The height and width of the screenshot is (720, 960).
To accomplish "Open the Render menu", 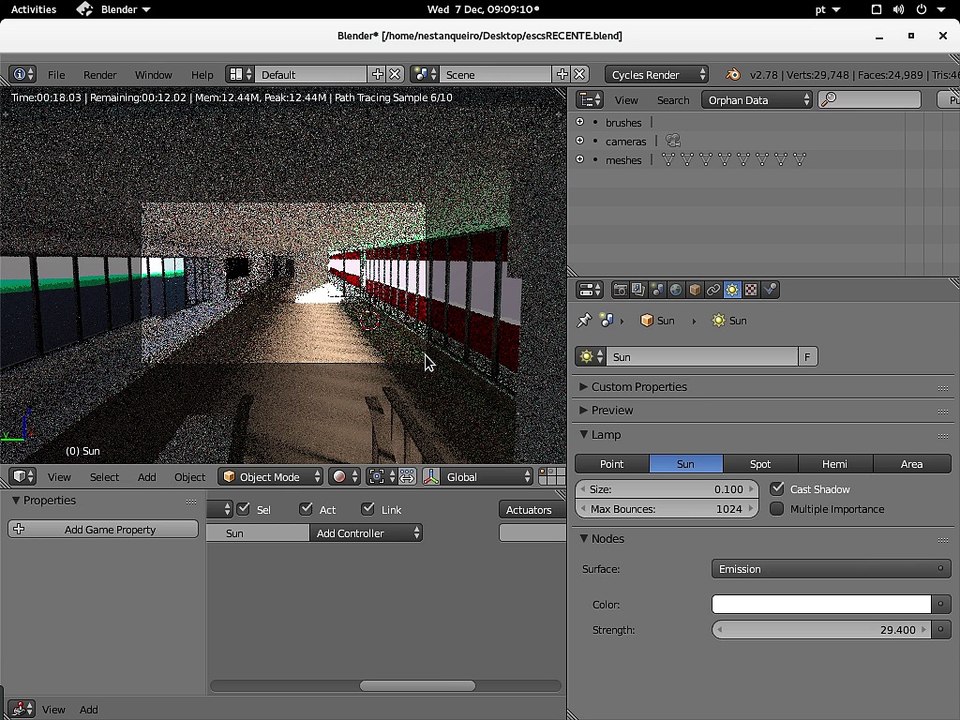I will pos(100,75).
